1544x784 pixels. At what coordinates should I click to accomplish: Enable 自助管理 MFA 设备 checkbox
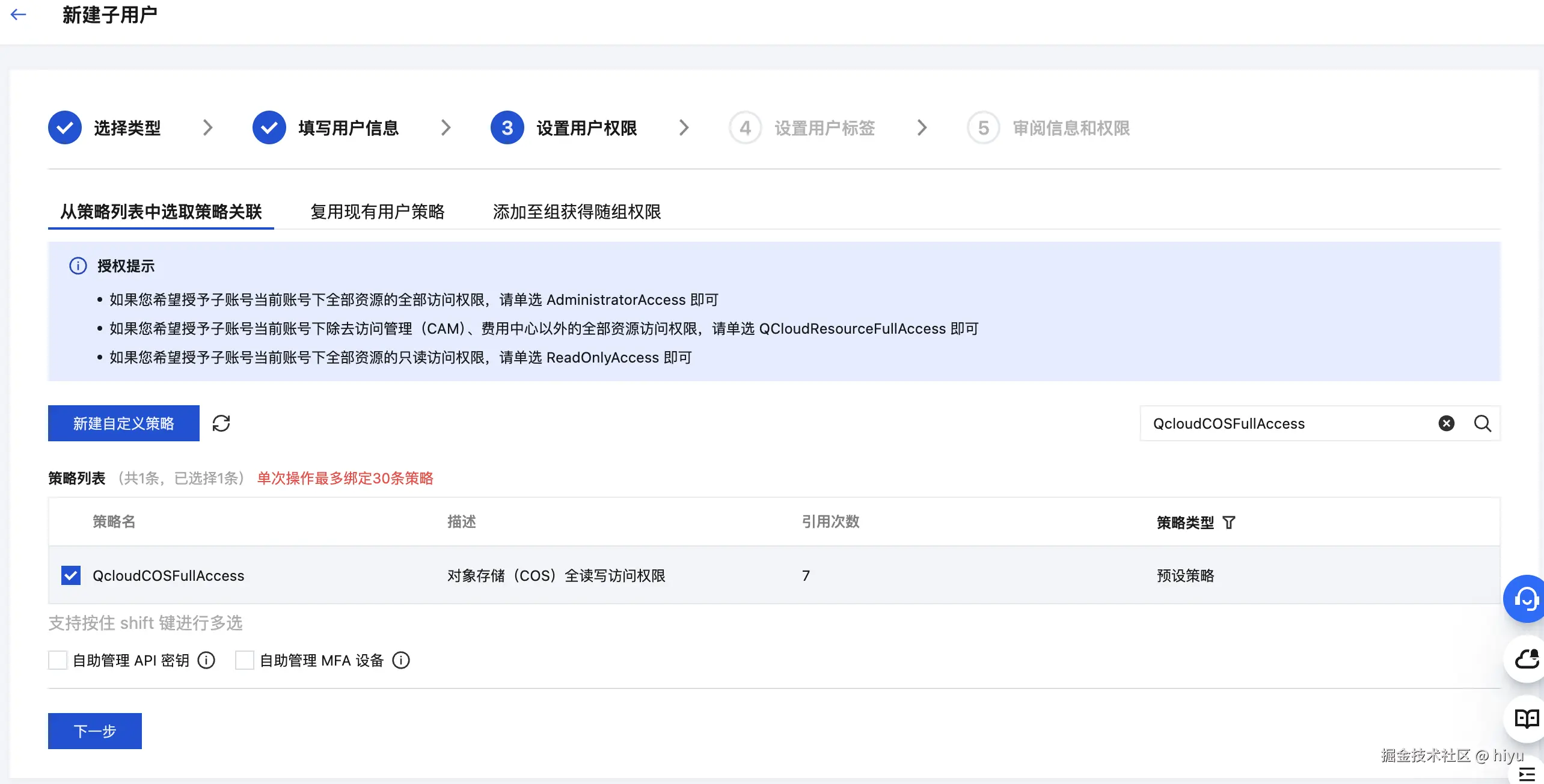(x=245, y=660)
